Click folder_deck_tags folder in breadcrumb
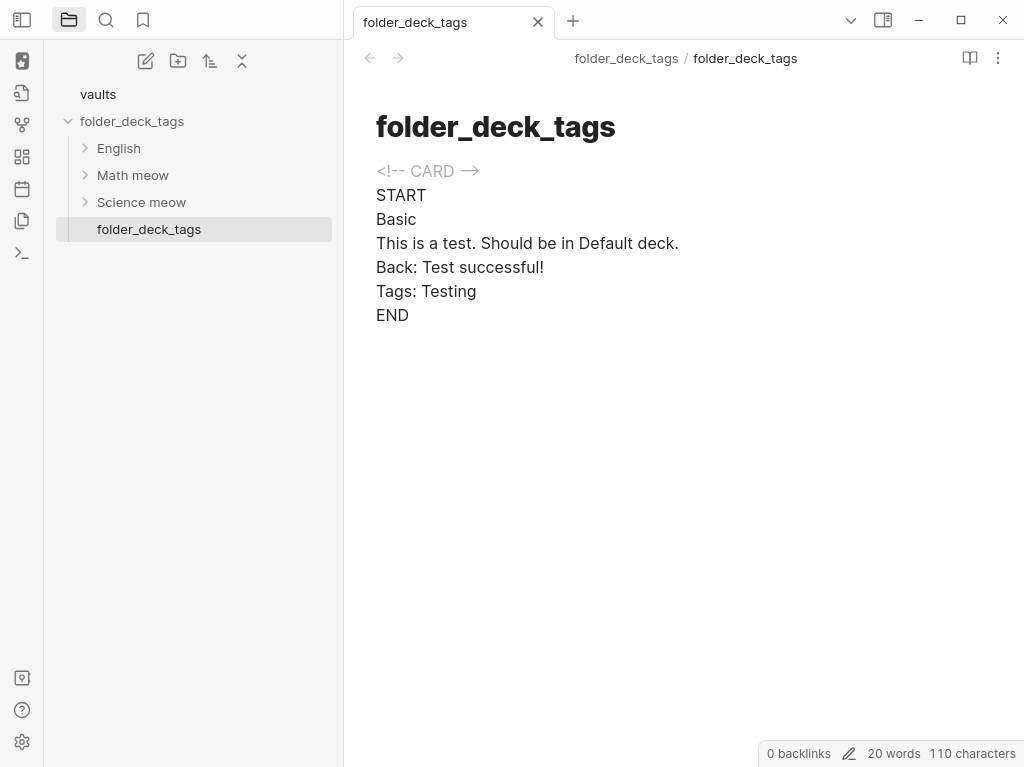 [626, 59]
